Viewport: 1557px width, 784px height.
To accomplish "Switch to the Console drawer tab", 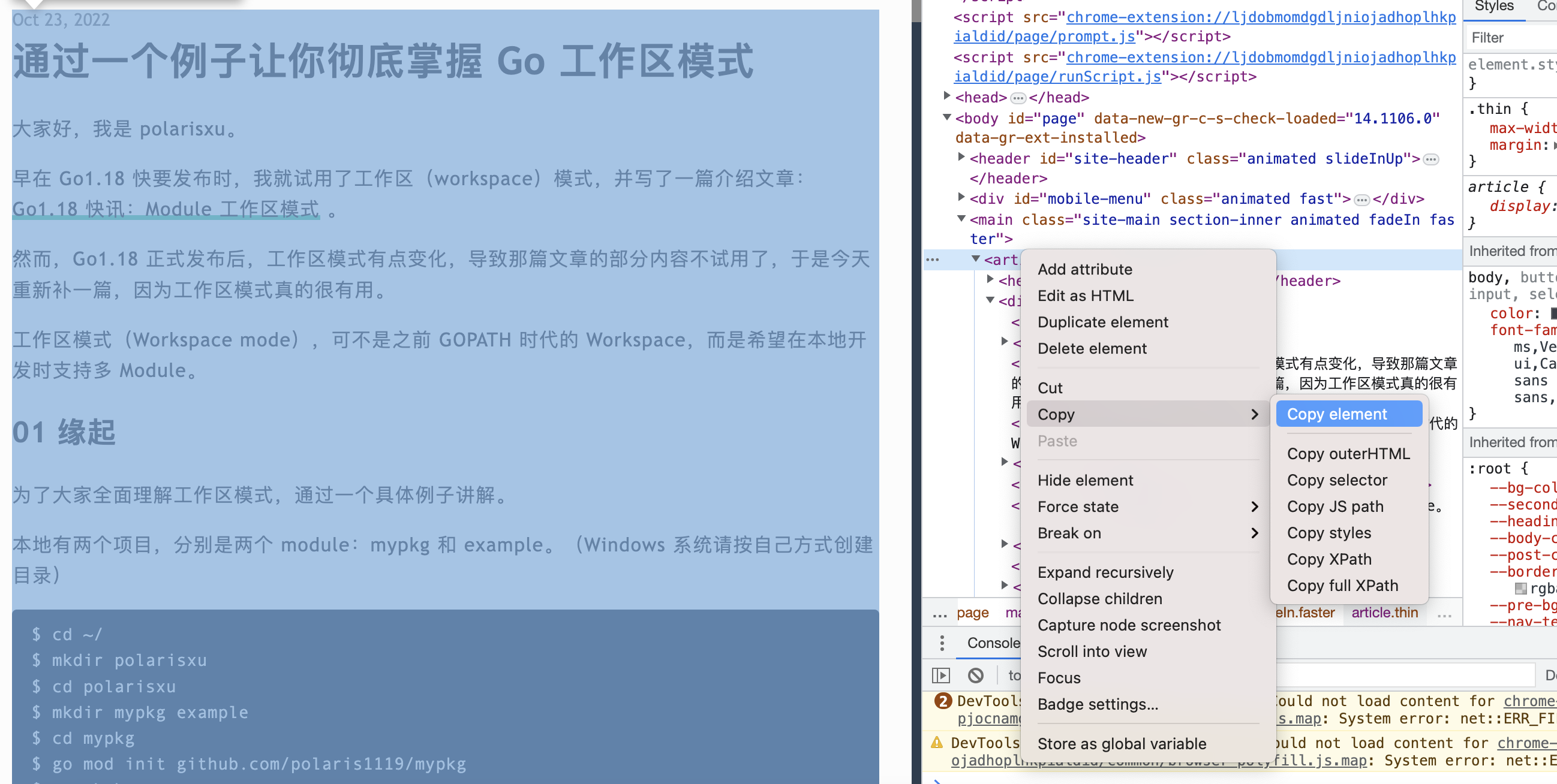I will point(993,643).
